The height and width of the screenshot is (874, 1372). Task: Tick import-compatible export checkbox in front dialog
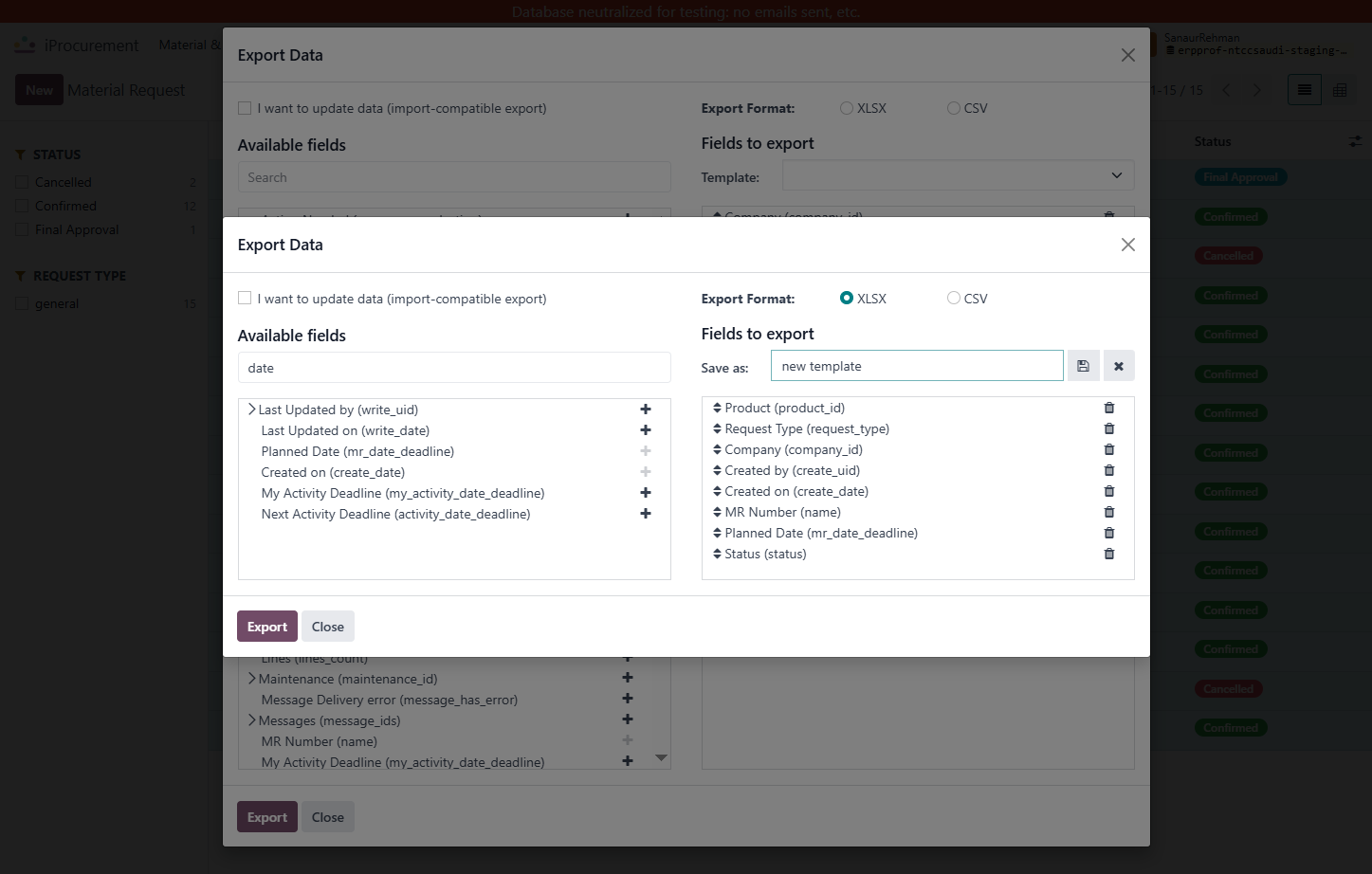click(x=245, y=298)
